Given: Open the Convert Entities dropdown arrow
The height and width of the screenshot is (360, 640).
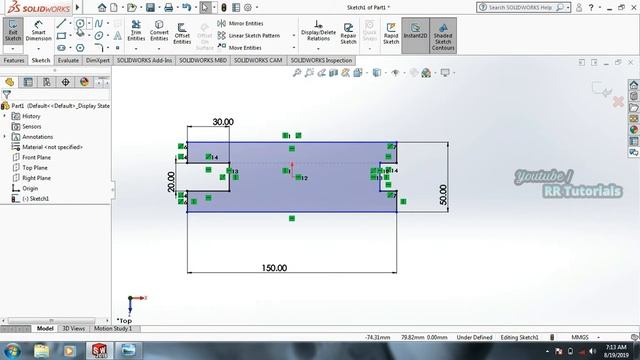Looking at the screenshot, I should pos(159,49).
